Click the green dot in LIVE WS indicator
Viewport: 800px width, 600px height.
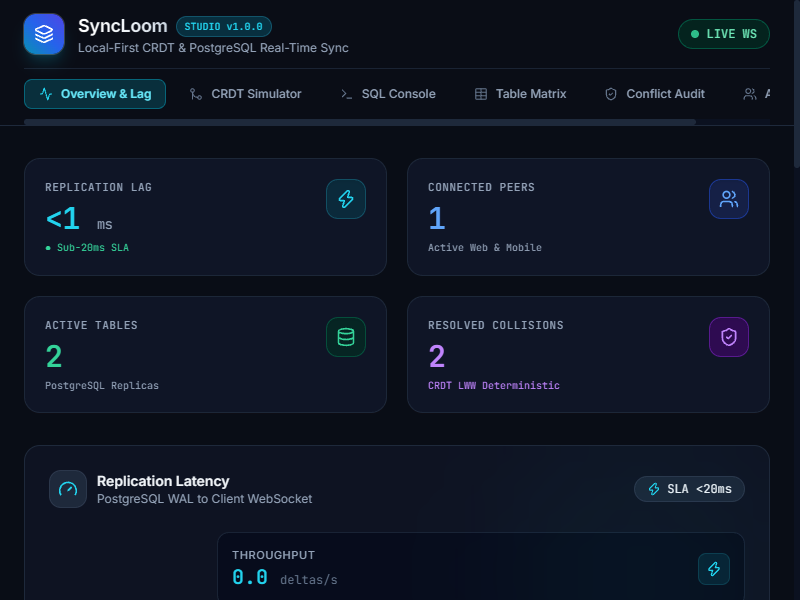pyautogui.click(x=694, y=34)
